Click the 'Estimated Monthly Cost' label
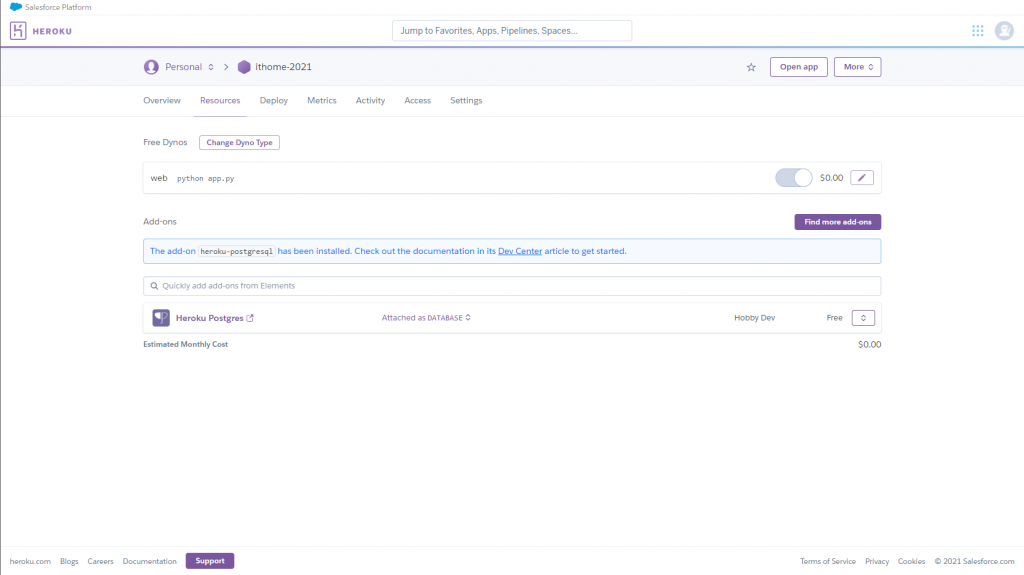1024x575 pixels. tap(185, 344)
